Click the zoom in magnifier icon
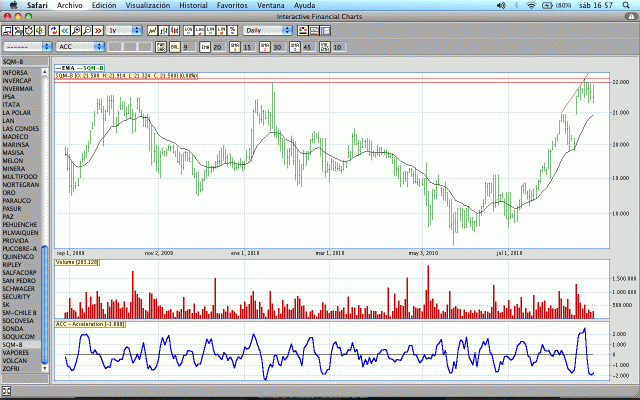This screenshot has width=640, height=400. click(77, 31)
